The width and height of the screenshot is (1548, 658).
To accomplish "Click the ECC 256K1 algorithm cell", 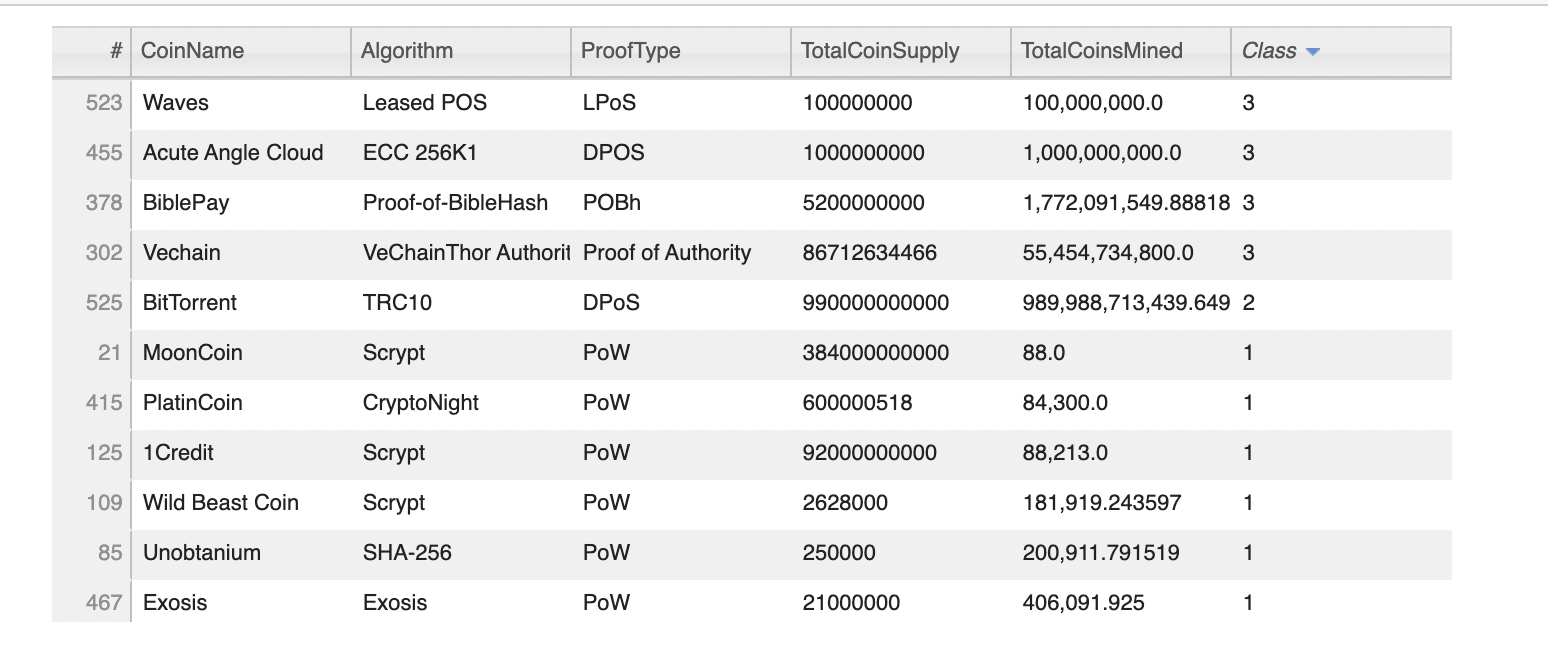I will coord(461,153).
